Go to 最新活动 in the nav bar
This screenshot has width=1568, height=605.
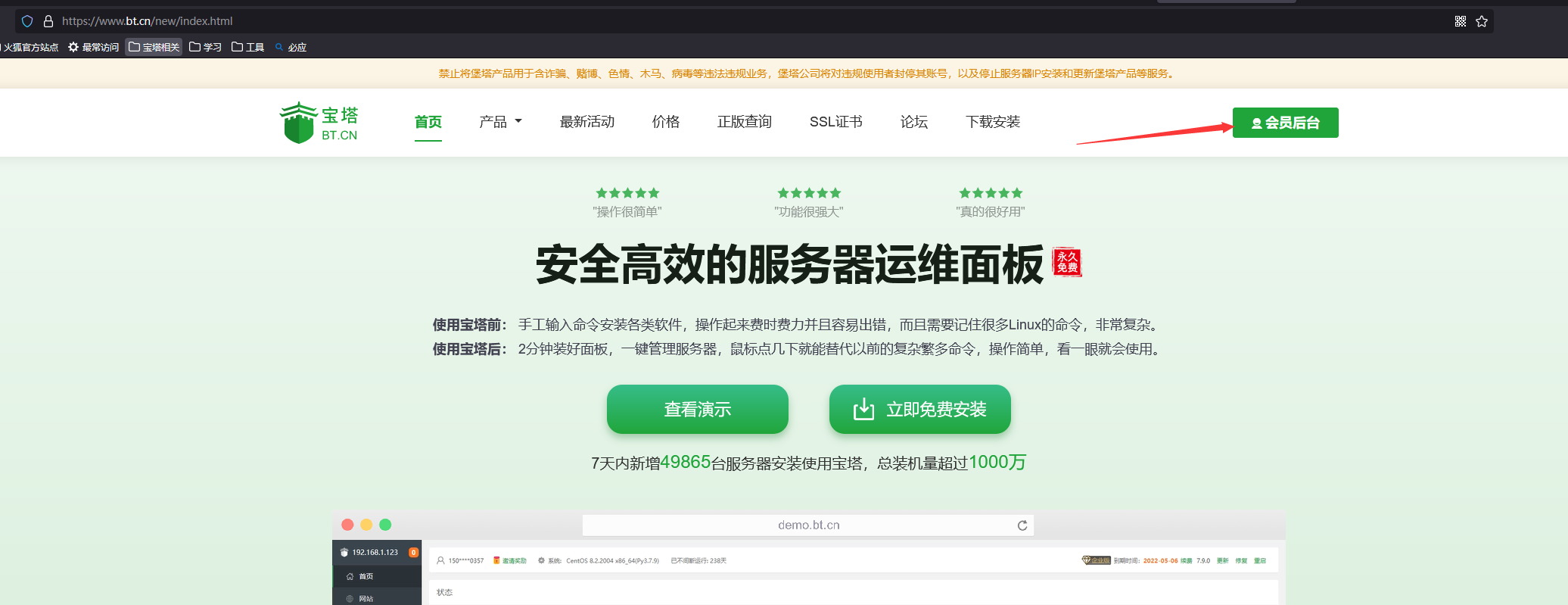point(587,122)
